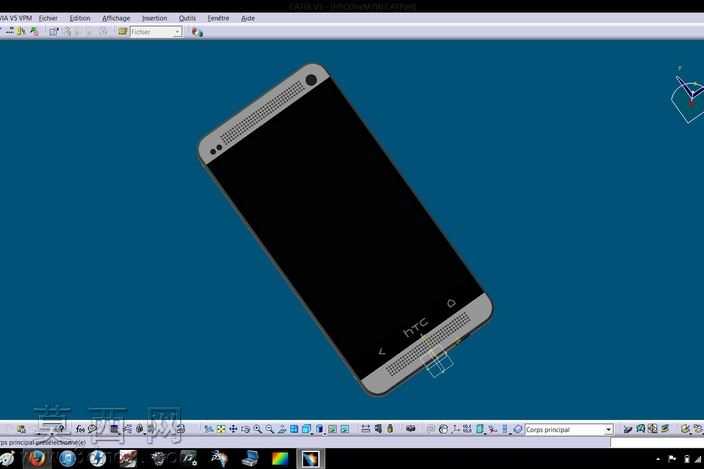Open the Outils menu
The height and width of the screenshot is (469, 704).
[187, 18]
